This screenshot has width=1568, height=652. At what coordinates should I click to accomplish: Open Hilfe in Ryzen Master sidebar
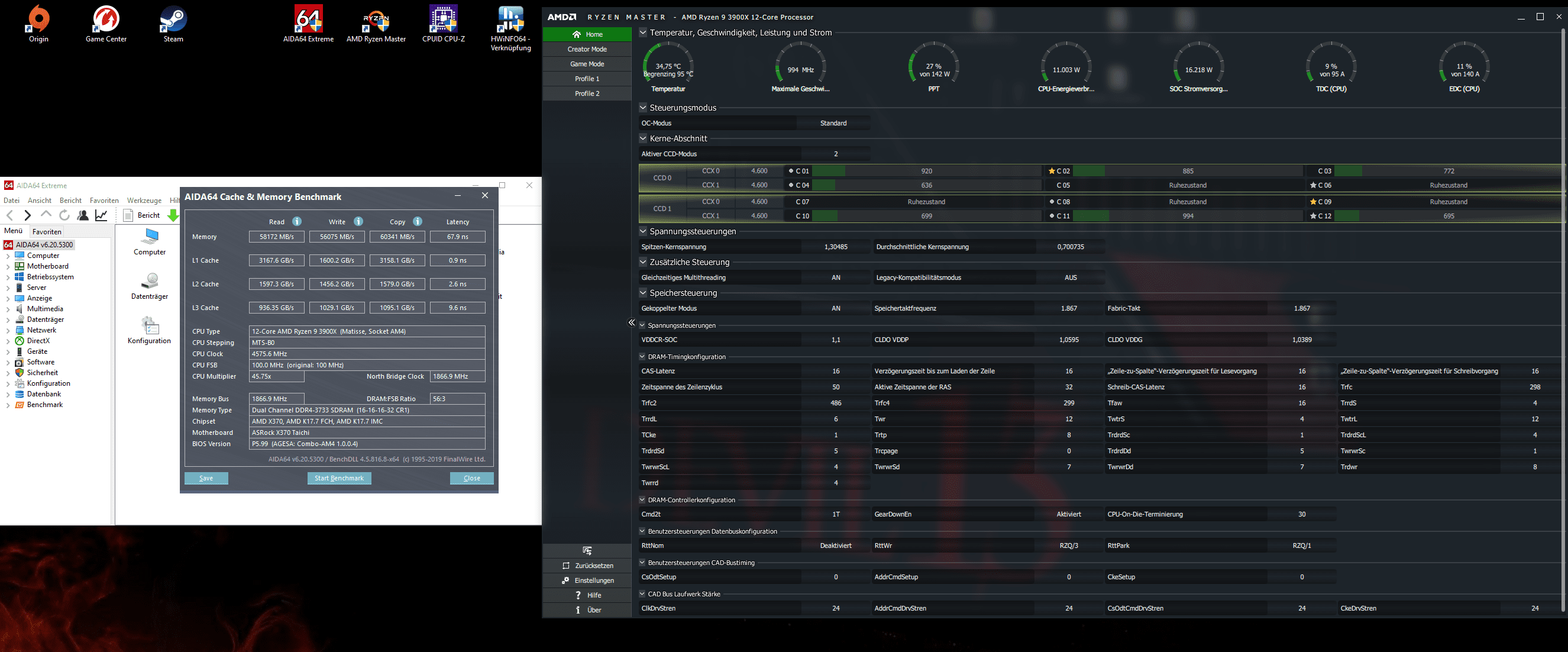587,595
